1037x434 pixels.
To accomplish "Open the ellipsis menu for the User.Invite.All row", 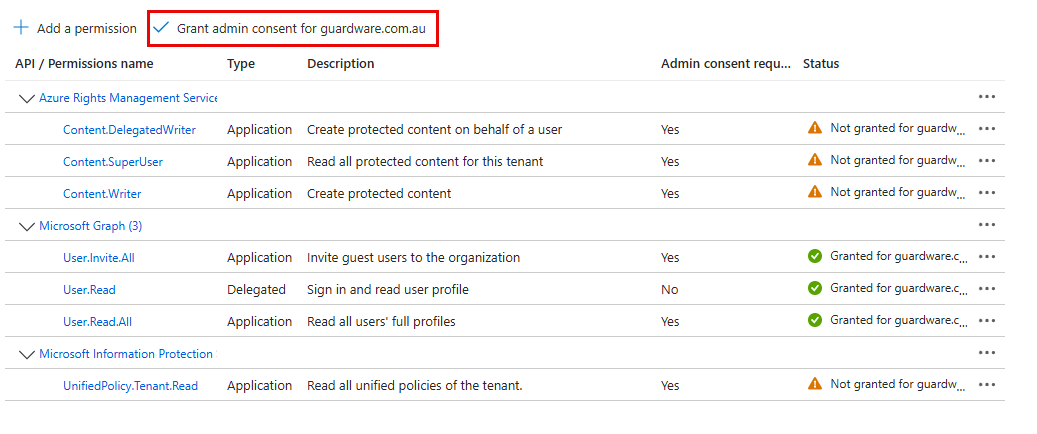I will [987, 257].
